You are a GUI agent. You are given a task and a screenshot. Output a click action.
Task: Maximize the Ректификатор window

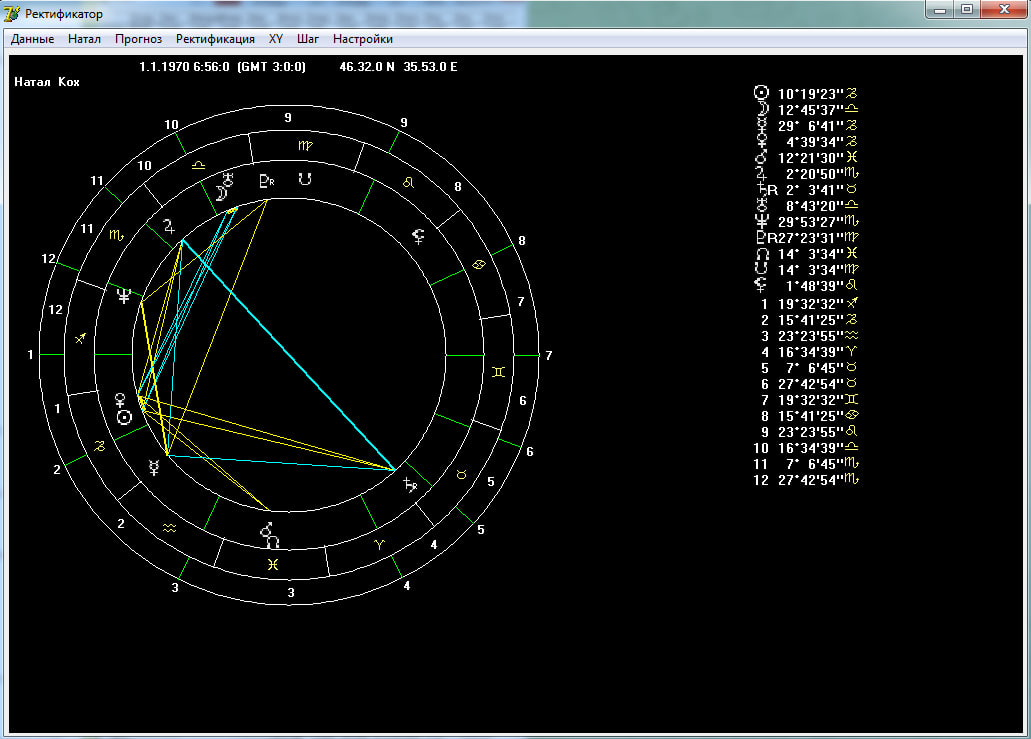[x=966, y=10]
